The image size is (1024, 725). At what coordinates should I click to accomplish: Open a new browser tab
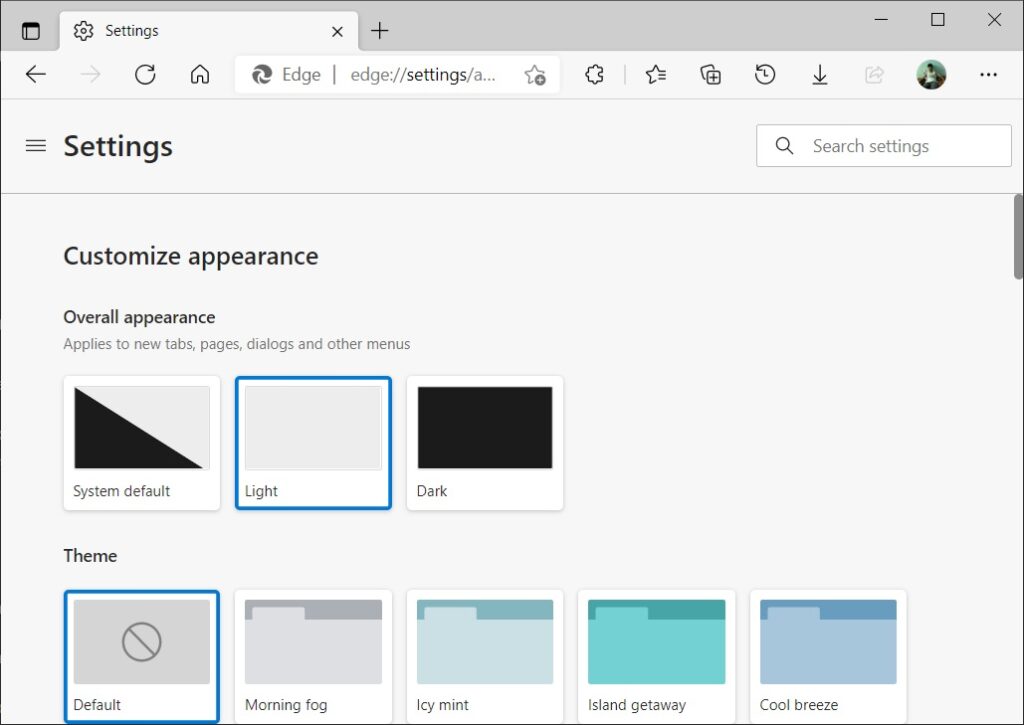pyautogui.click(x=379, y=31)
